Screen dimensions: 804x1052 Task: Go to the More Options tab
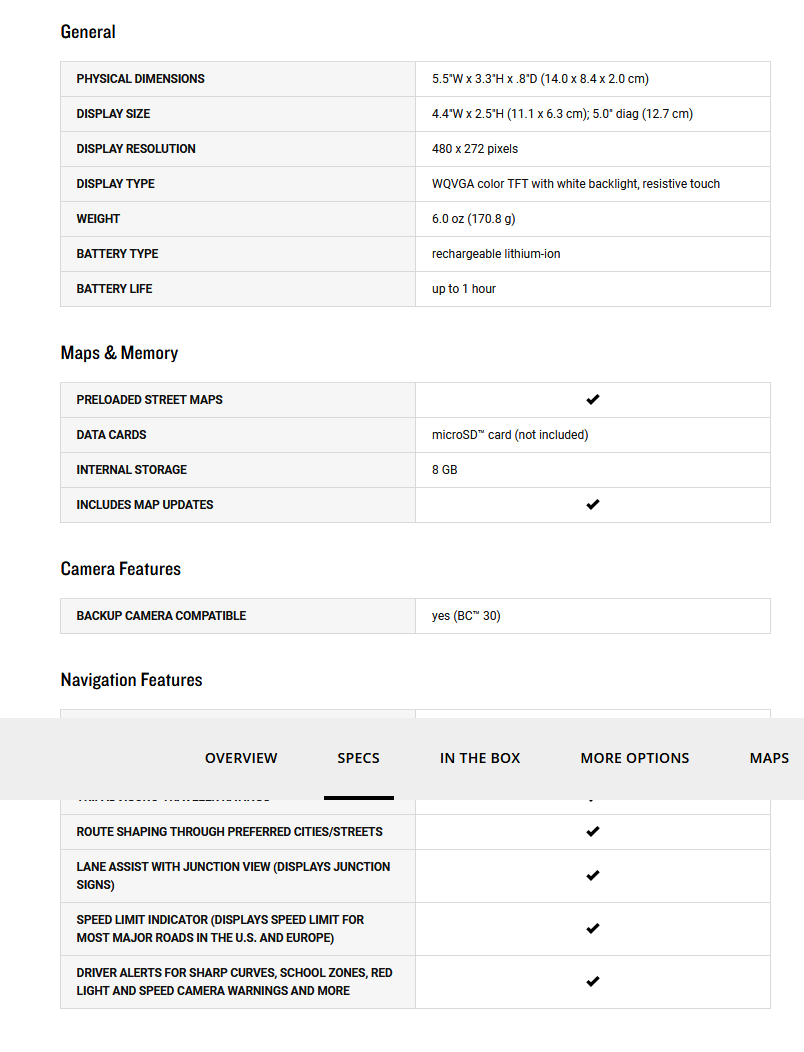(x=635, y=758)
